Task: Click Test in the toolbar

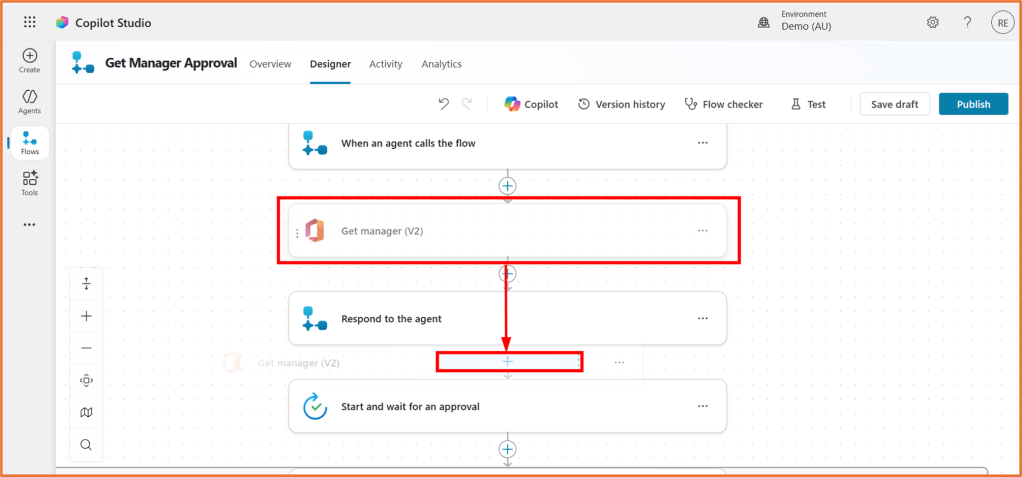Action: [808, 104]
